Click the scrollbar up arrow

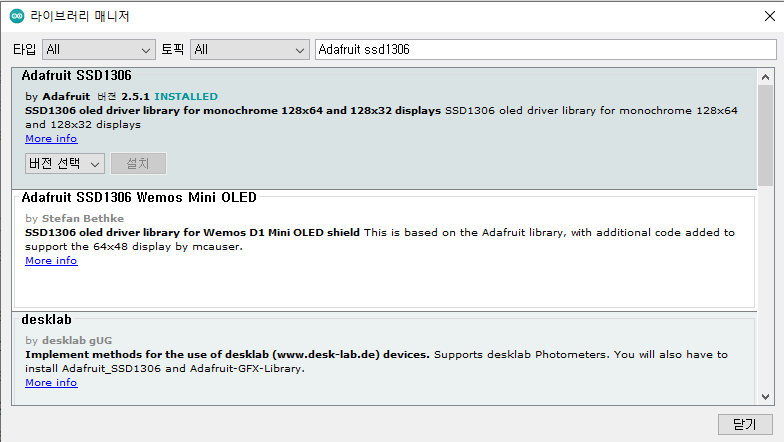[765, 77]
